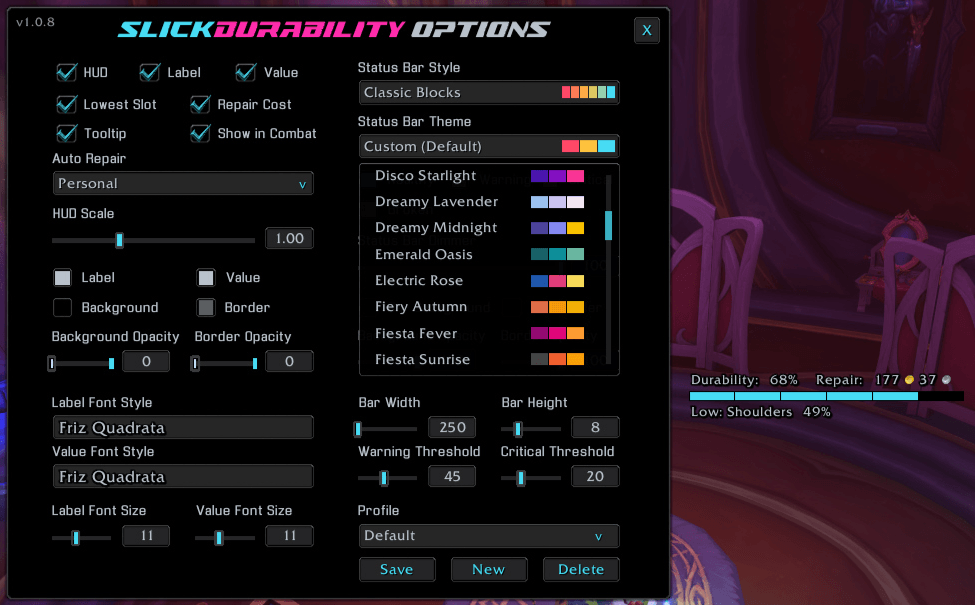Image resolution: width=975 pixels, height=605 pixels.
Task: Edit the Bar Width 250 field
Action: [x=452, y=427]
